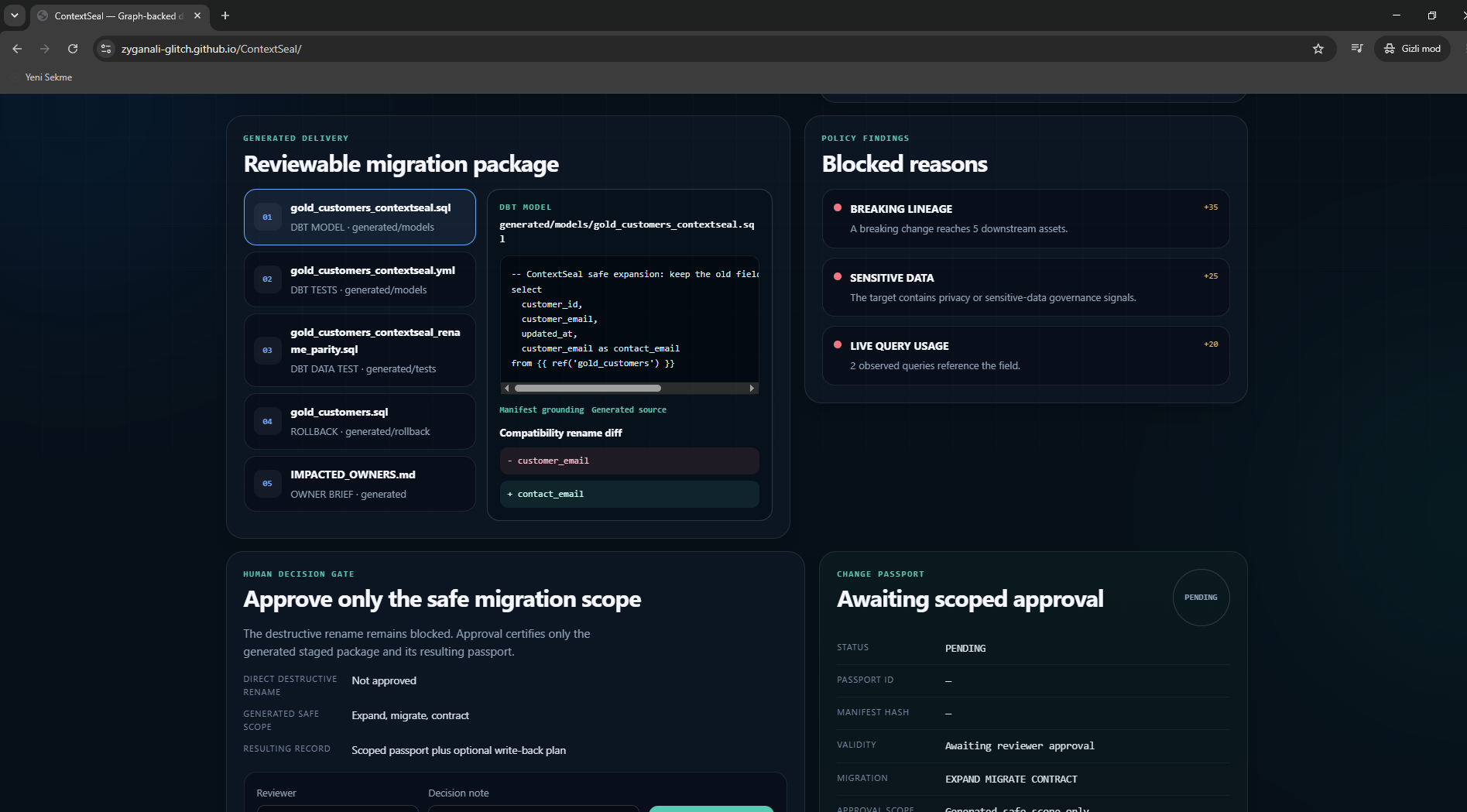Screen dimensions: 1467x812
Task: Click the circular PENDING status badge
Action: [x=1201, y=598]
